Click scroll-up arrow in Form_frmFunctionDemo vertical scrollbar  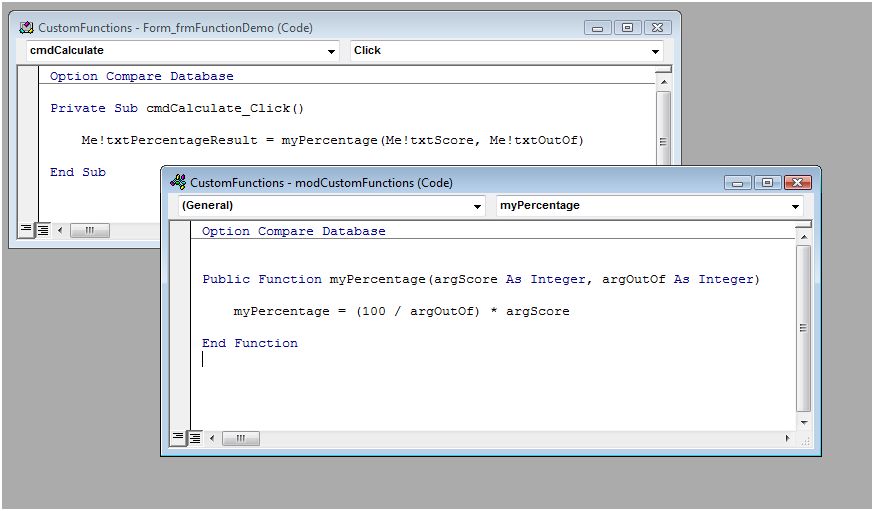point(663,82)
